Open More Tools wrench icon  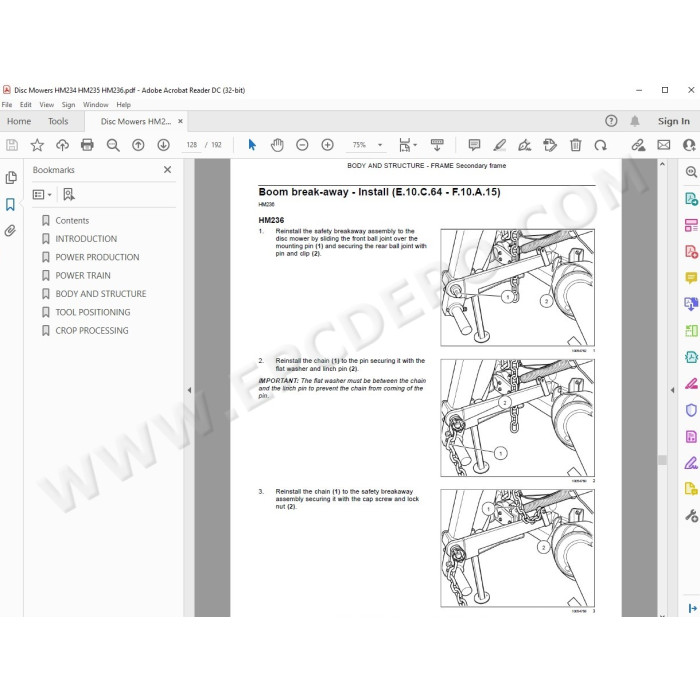(691, 516)
